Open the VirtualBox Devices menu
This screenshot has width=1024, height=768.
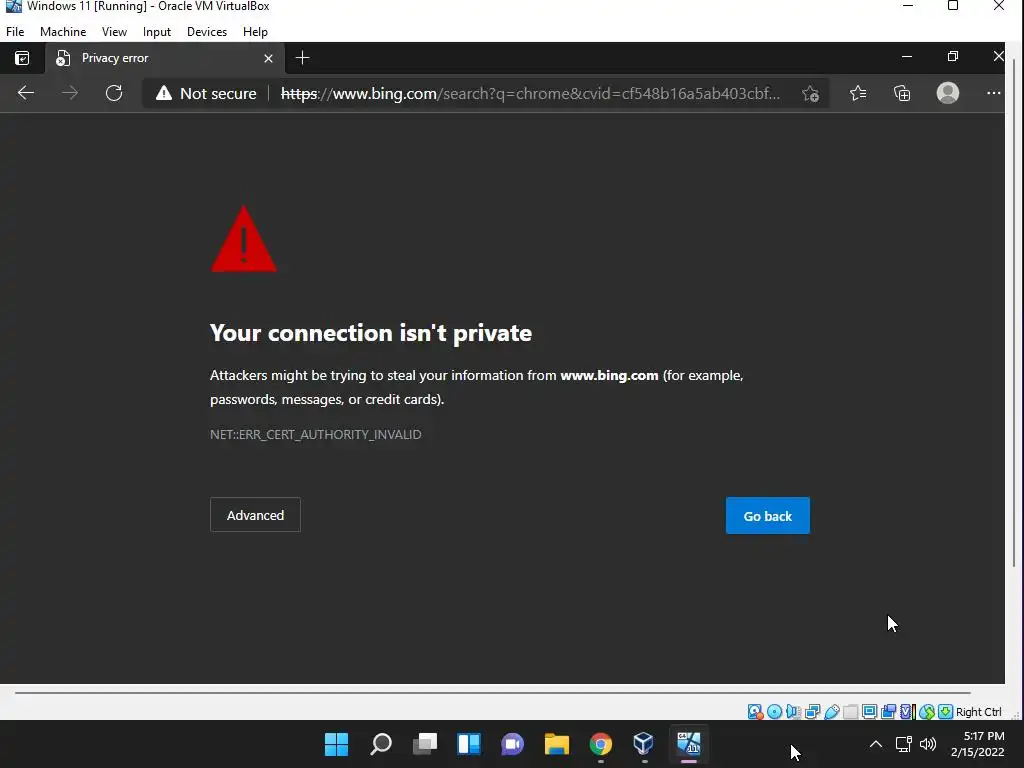click(207, 32)
